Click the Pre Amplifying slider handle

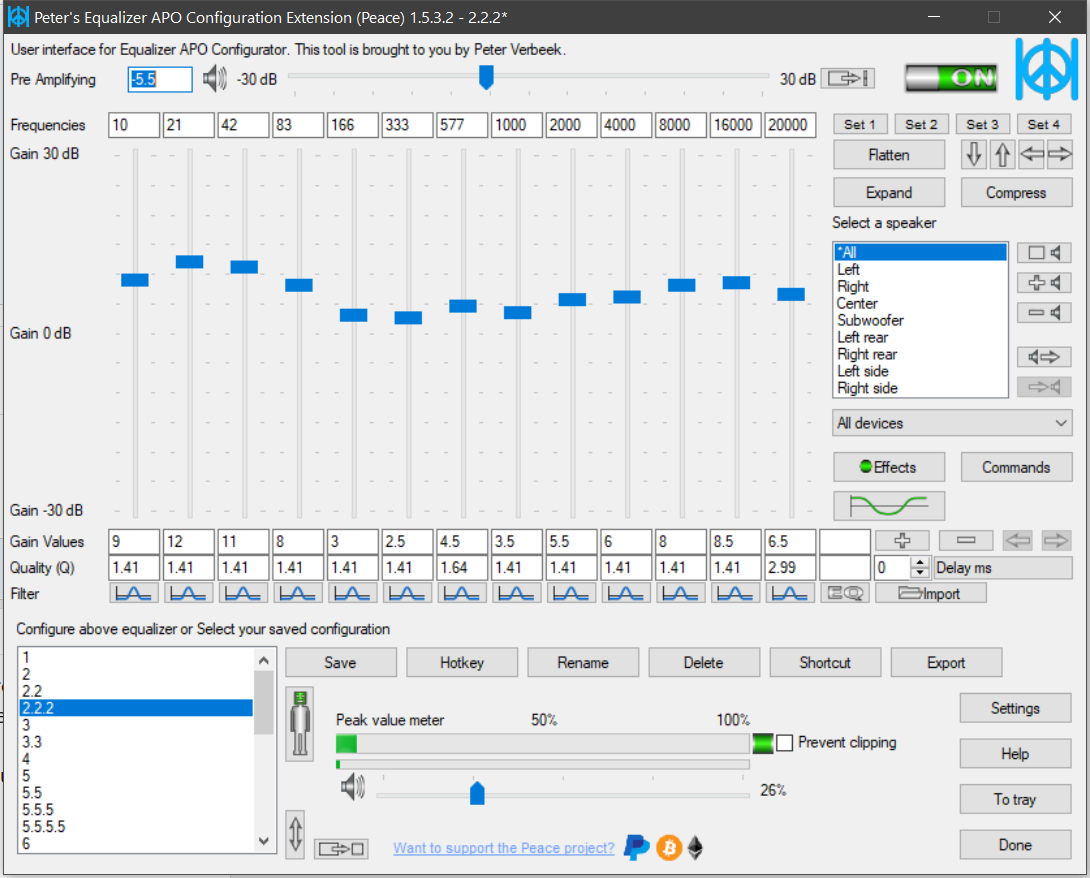pos(486,77)
